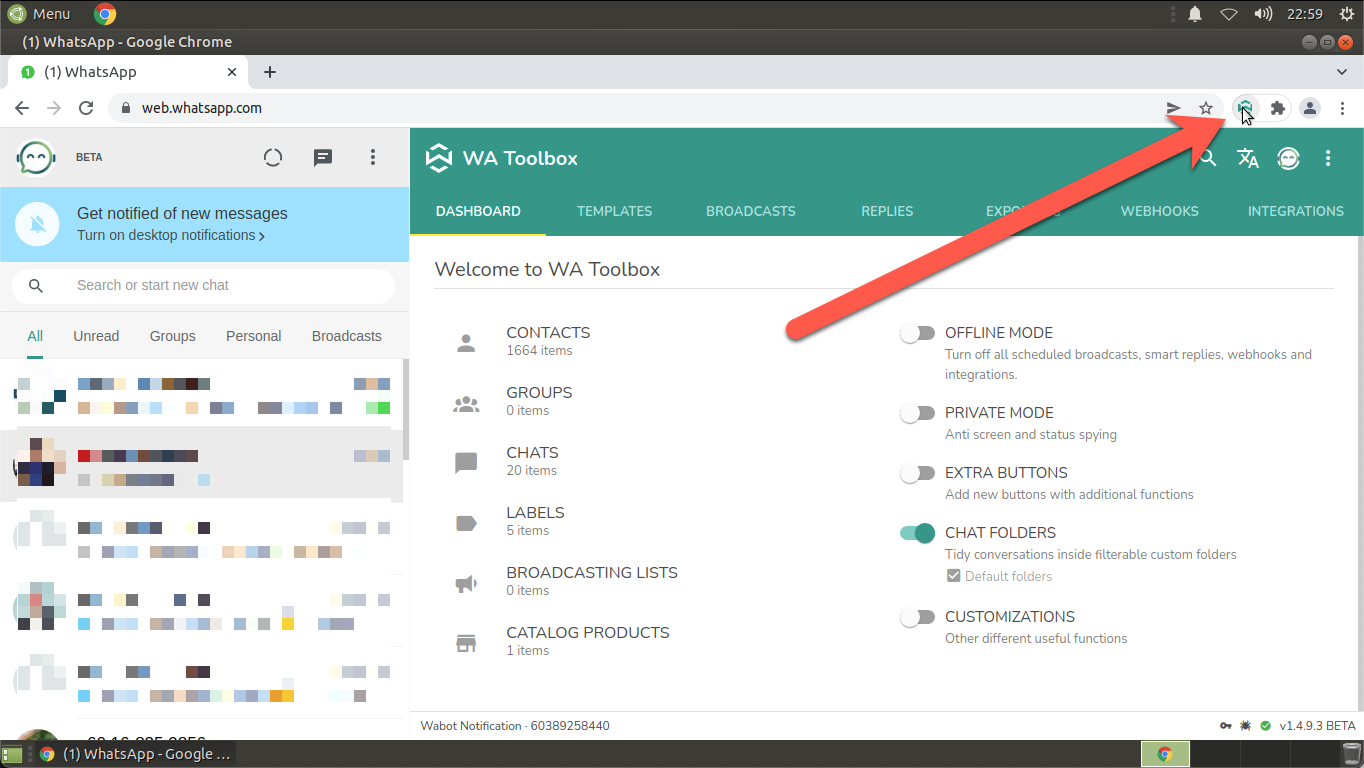Filter chats by Groups folder
Image resolution: width=1364 pixels, height=768 pixels.
173,336
